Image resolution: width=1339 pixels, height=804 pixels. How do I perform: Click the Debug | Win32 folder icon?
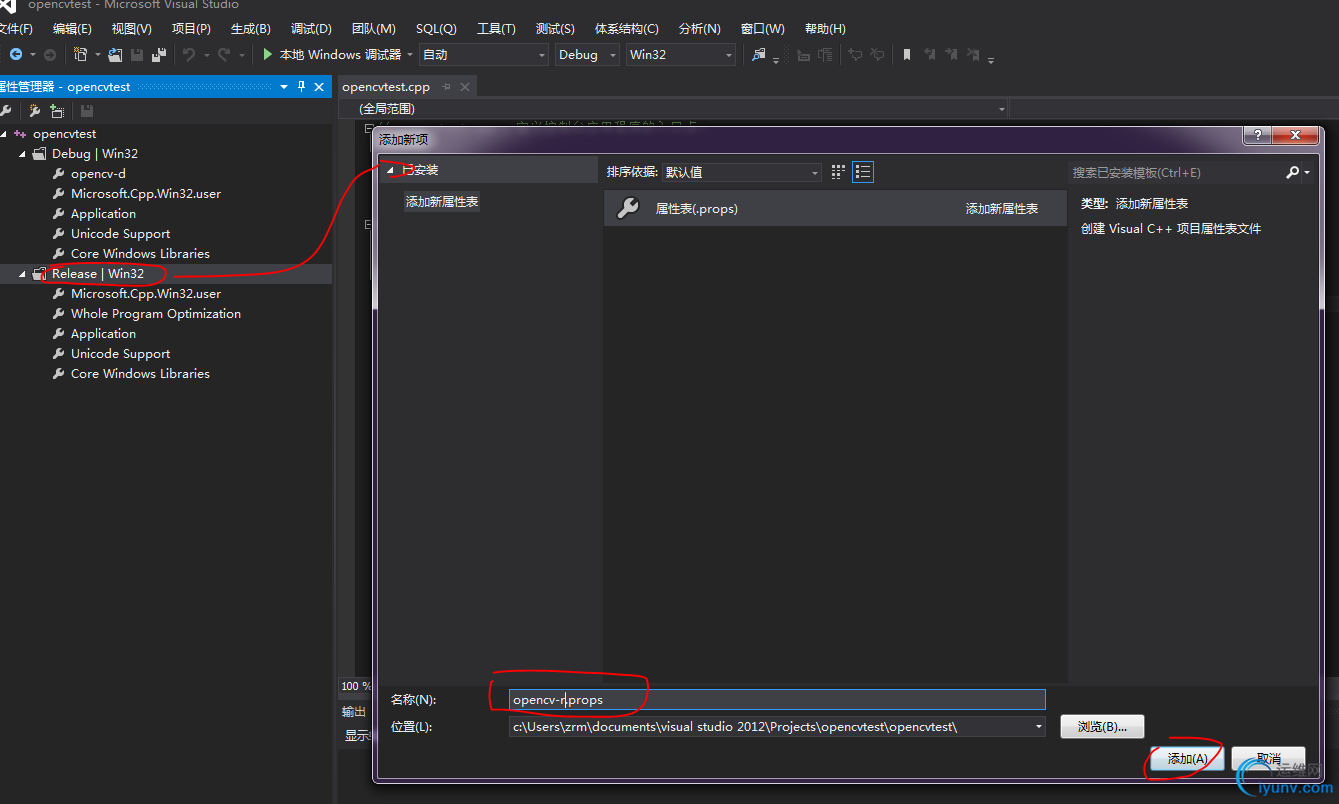point(40,154)
